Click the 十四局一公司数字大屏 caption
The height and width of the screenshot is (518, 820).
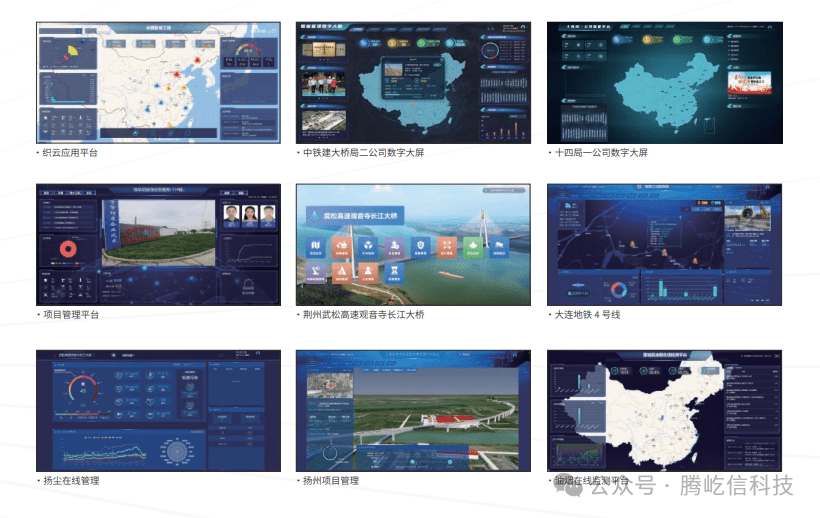click(x=601, y=153)
